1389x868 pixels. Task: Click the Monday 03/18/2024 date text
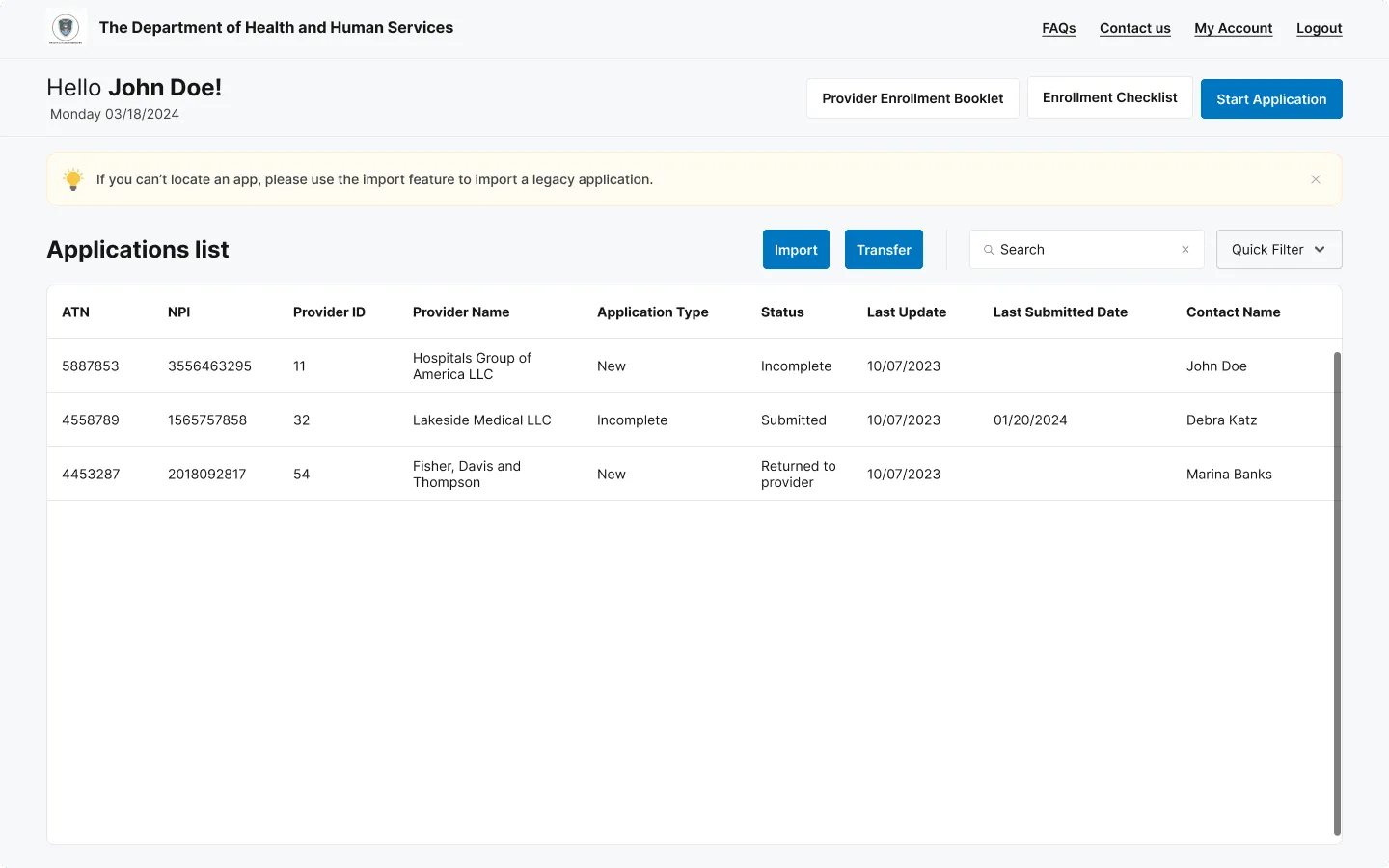coord(115,114)
